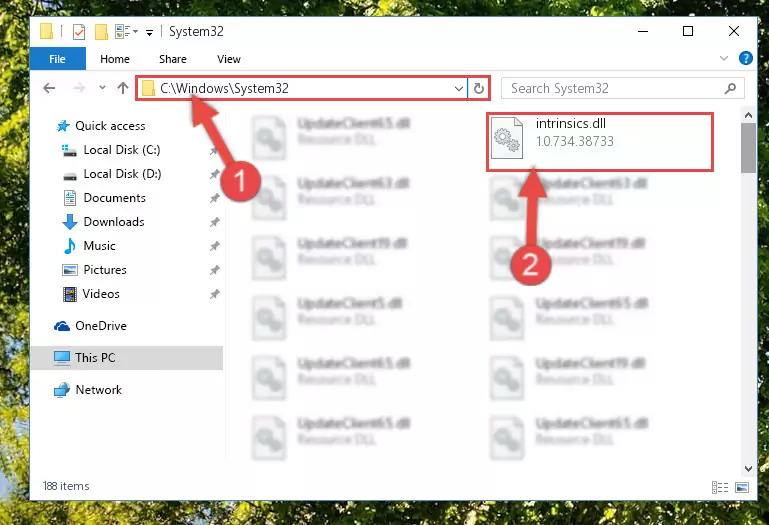Click the Network icon in the sidebar
Screen dimensions: 769x525
pos(62,390)
